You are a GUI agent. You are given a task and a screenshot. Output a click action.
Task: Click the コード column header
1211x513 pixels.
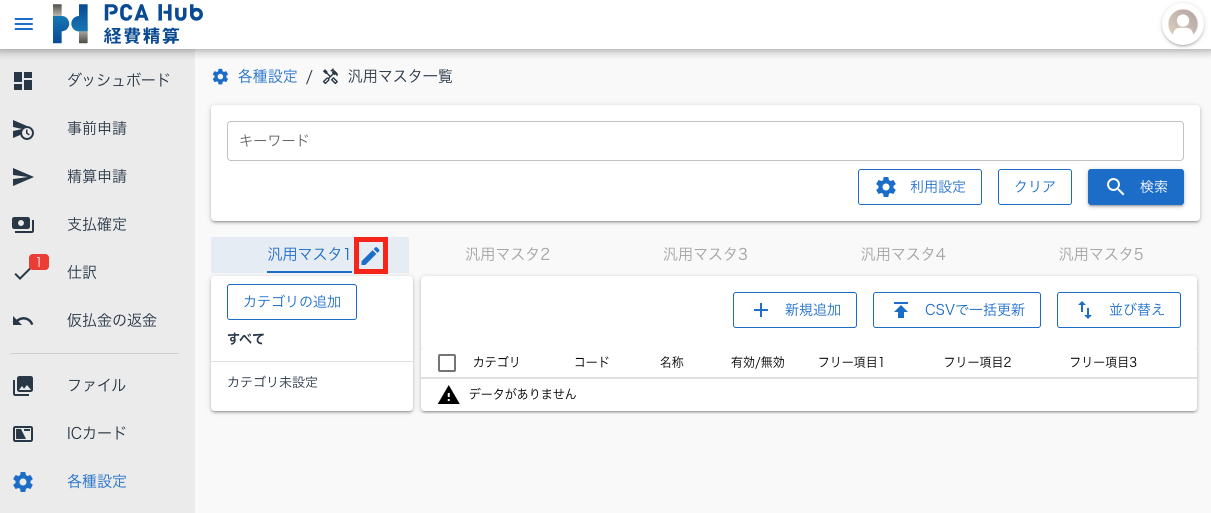click(x=592, y=363)
